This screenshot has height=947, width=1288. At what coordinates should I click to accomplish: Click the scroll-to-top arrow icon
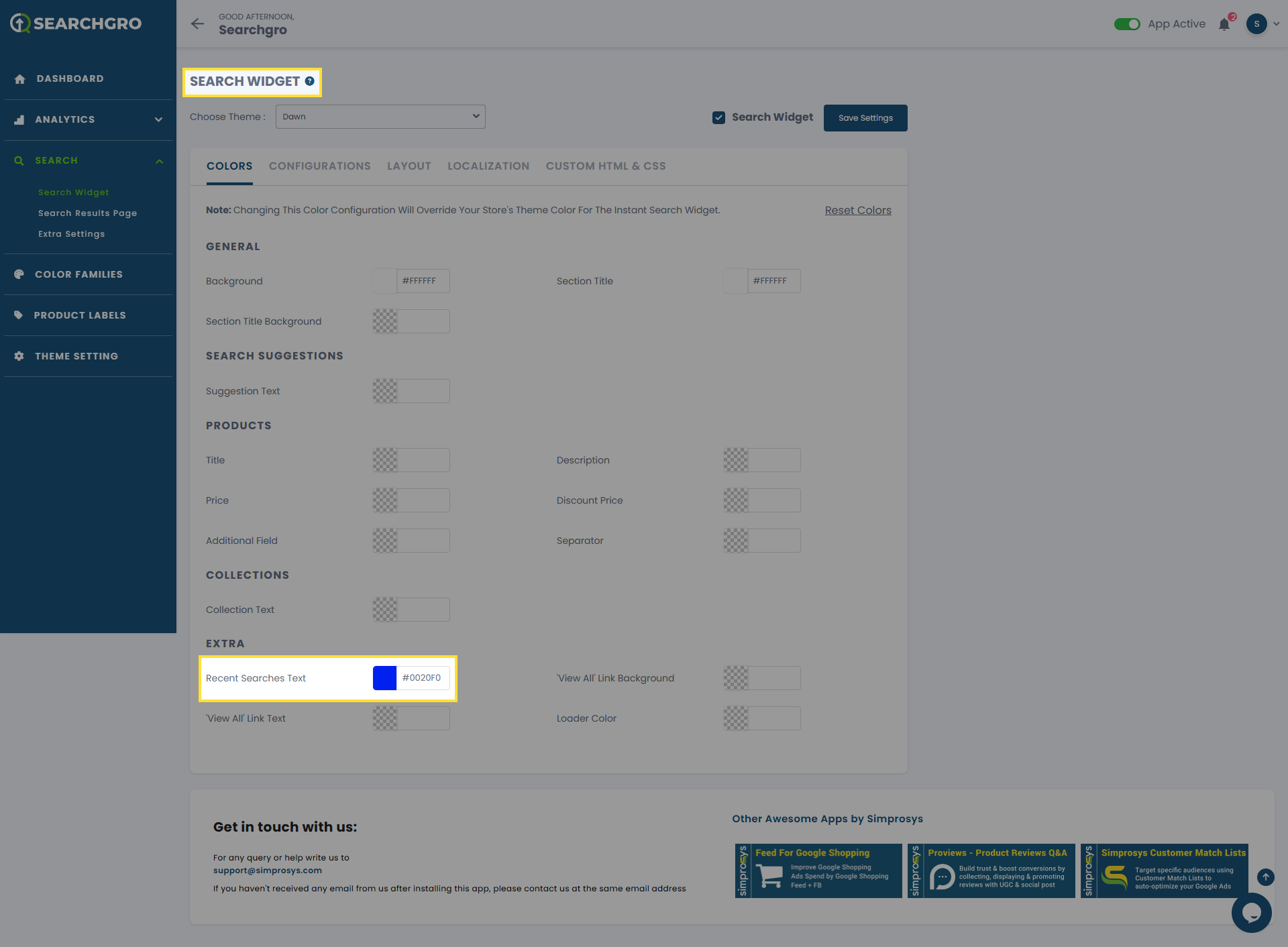tap(1265, 877)
